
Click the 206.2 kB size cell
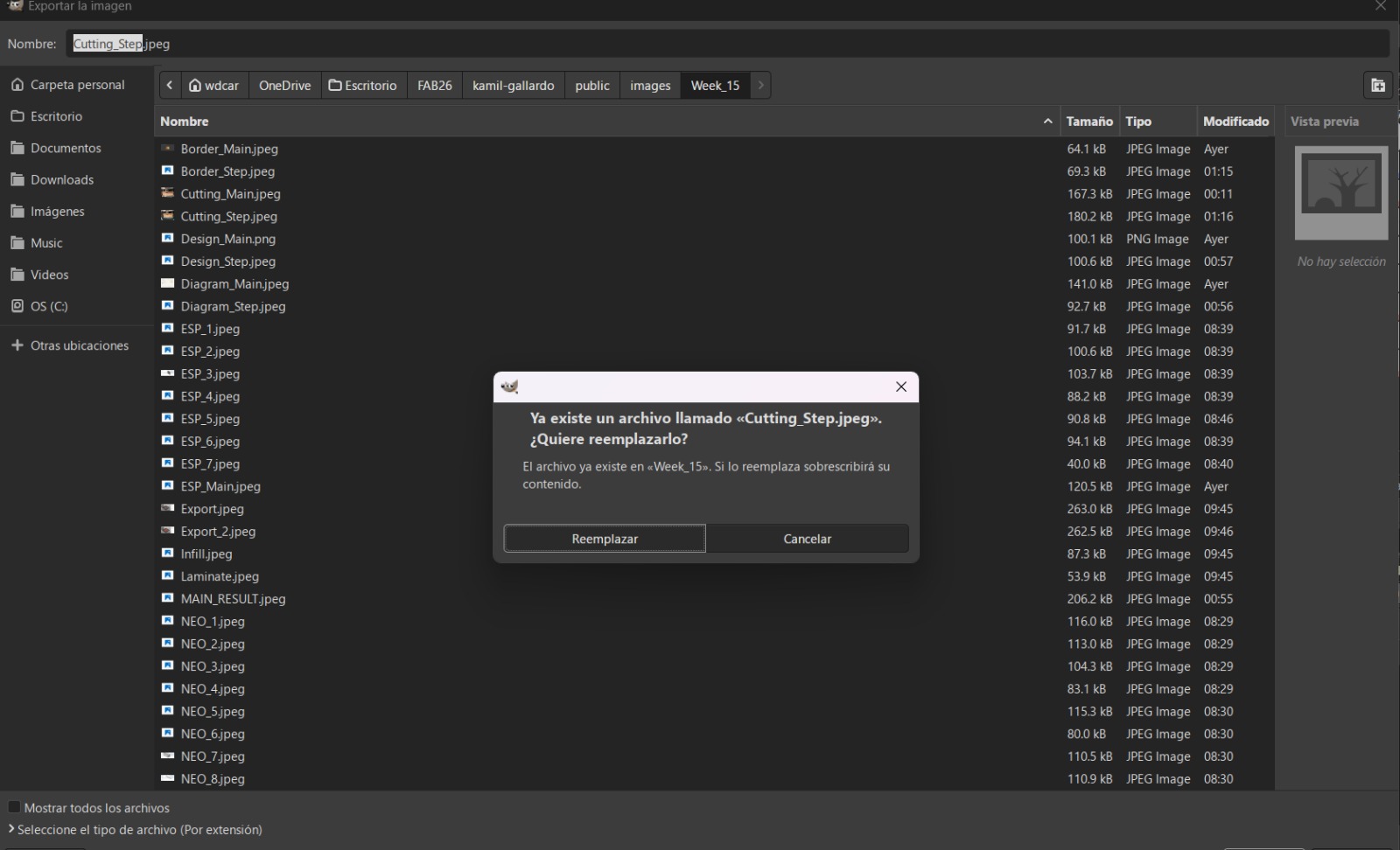coord(1089,599)
